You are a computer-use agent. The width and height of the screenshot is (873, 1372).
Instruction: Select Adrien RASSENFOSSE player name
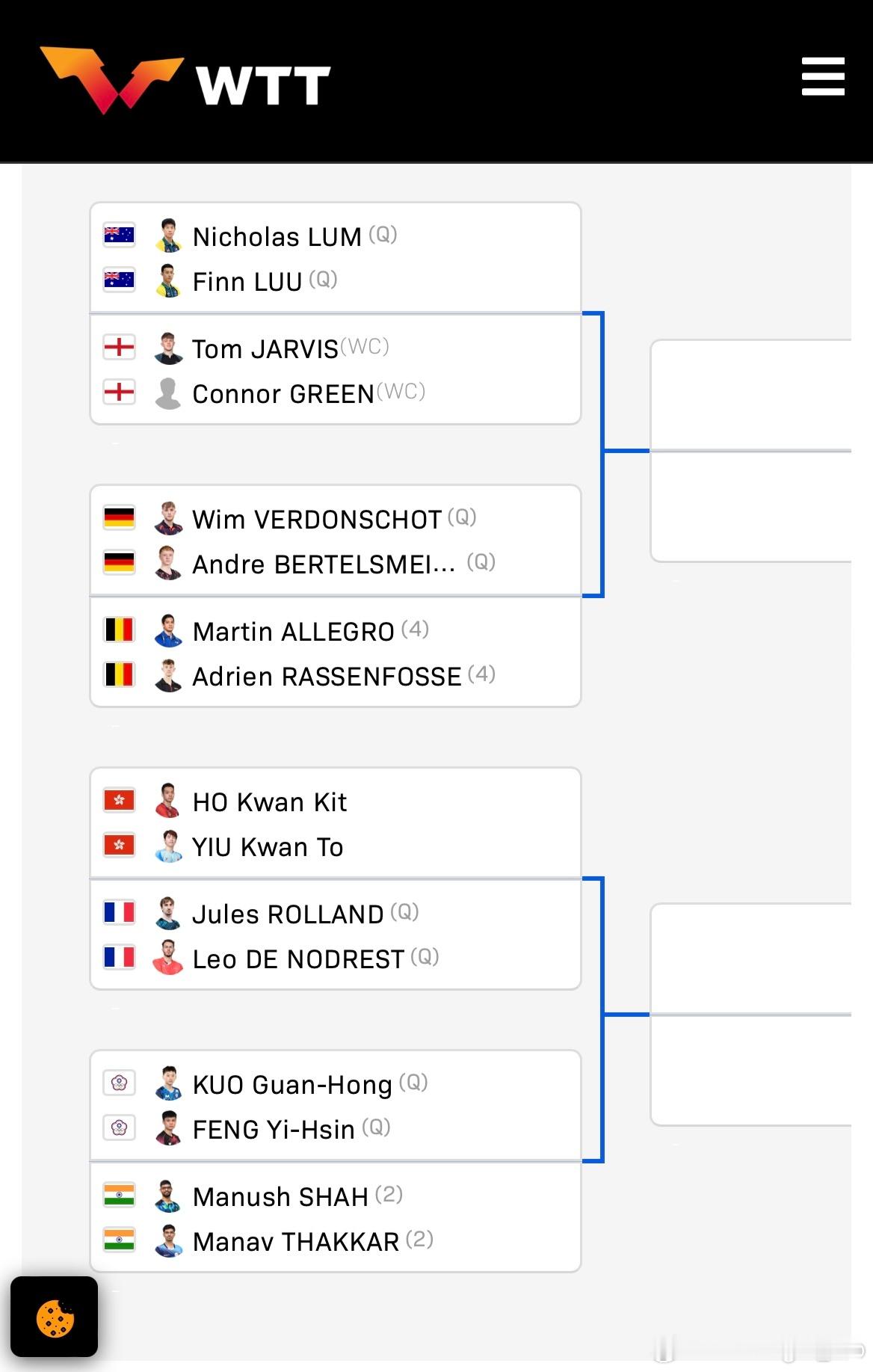(327, 677)
